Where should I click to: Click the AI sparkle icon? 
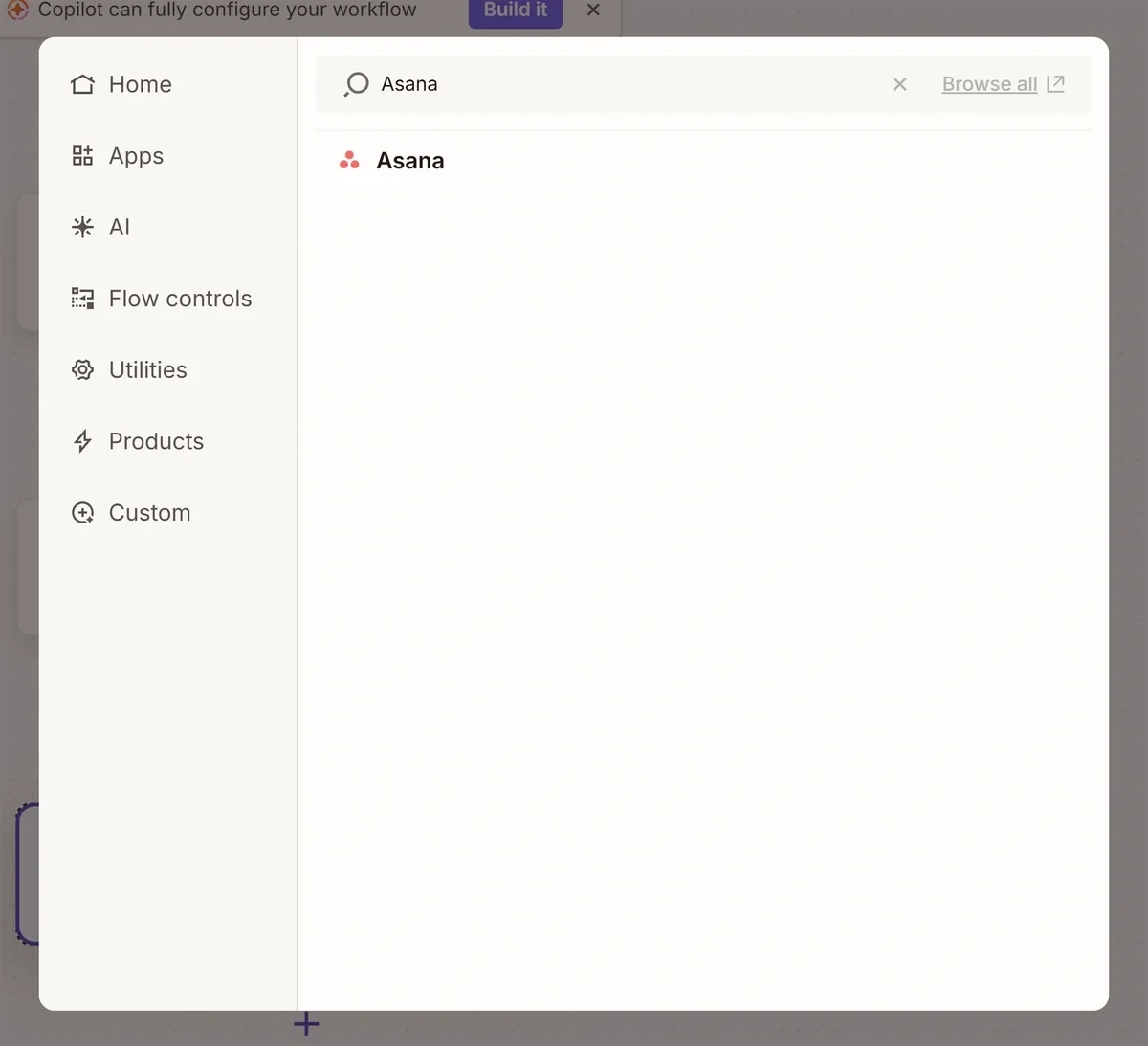coord(83,227)
